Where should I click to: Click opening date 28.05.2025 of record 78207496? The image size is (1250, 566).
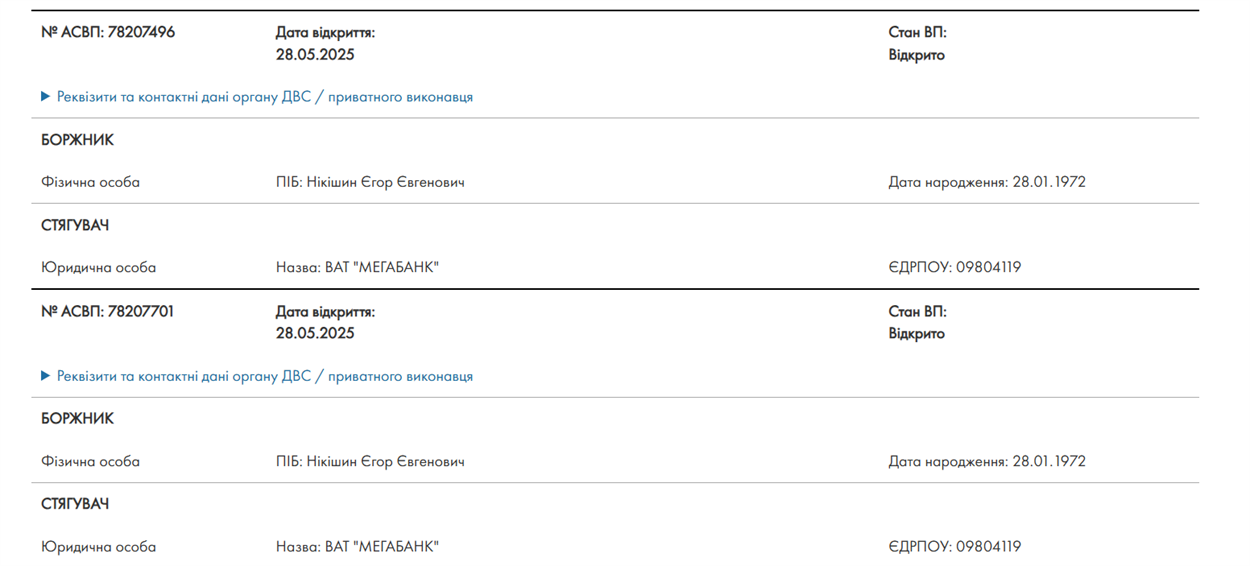point(315,54)
